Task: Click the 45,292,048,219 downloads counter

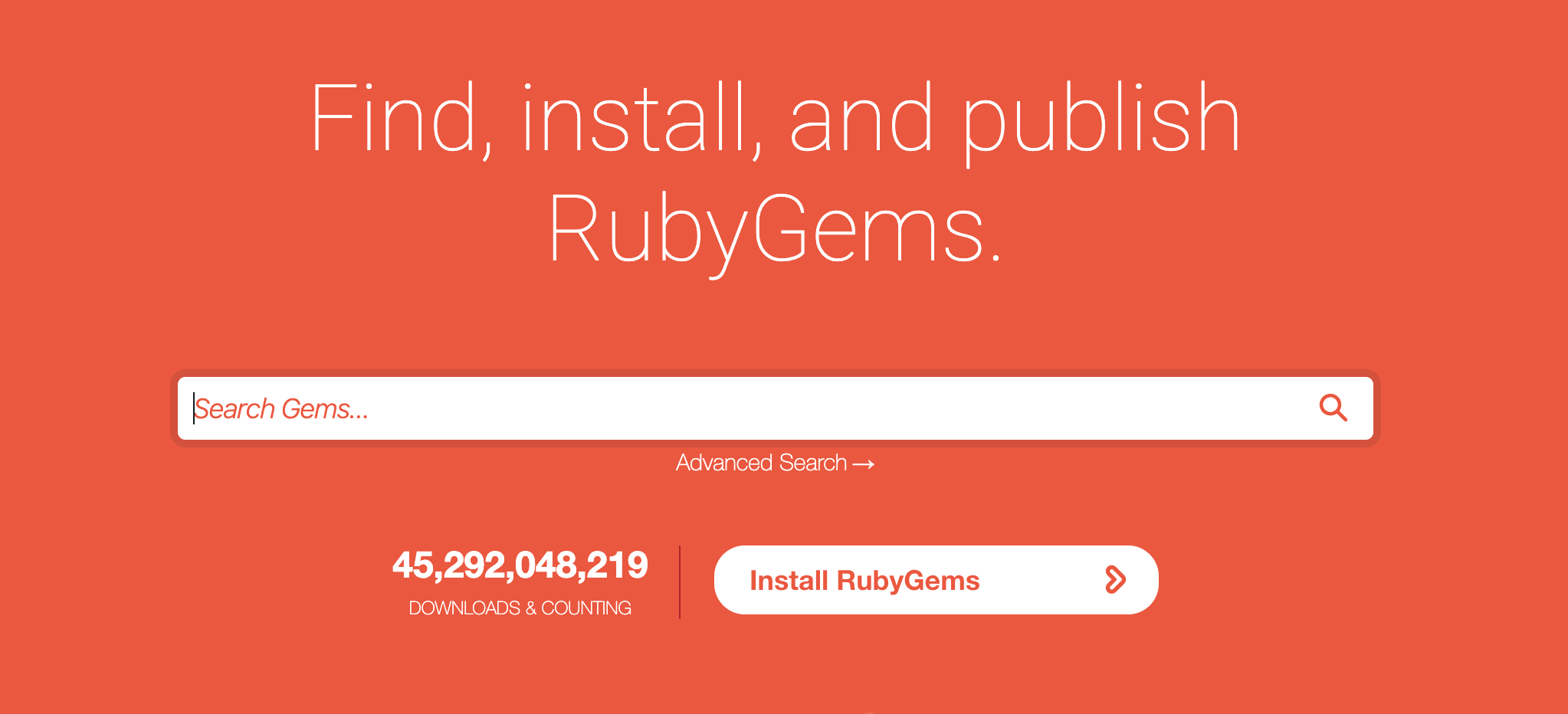Action: click(x=520, y=565)
